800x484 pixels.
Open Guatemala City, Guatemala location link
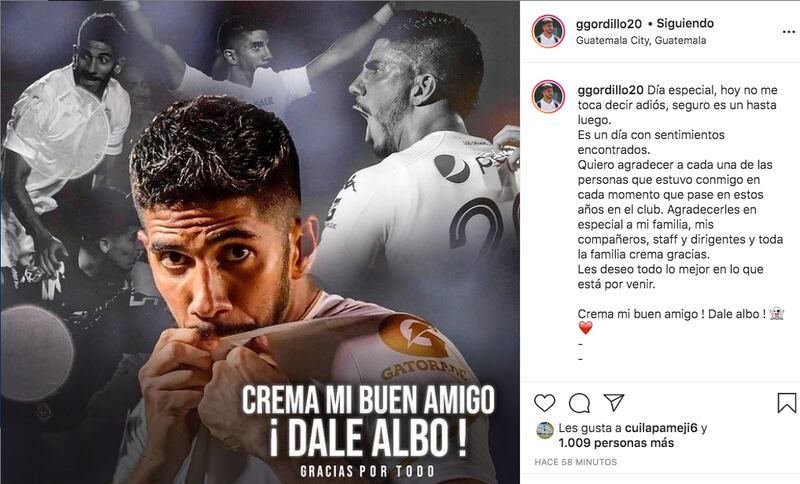coord(641,40)
